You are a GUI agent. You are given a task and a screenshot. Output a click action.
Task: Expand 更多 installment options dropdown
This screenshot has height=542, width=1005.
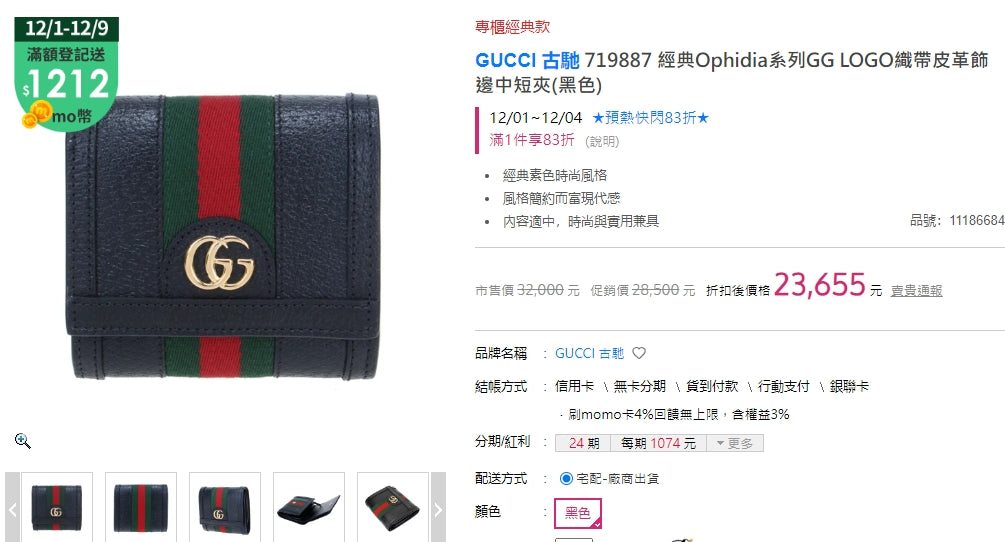pos(735,443)
